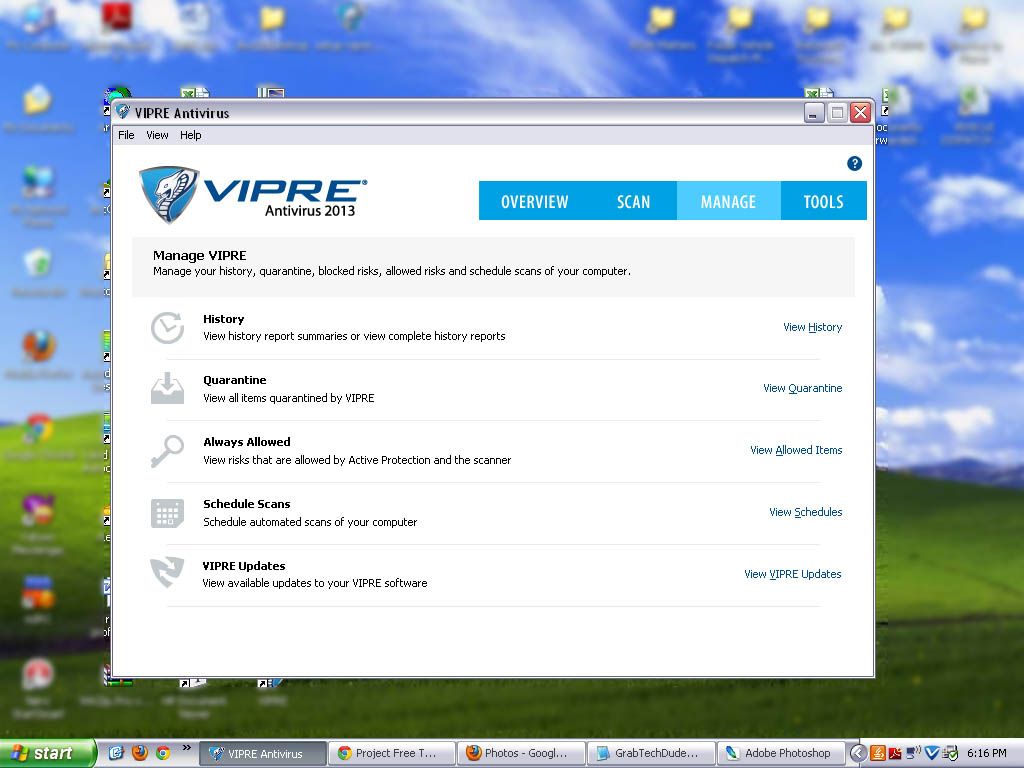The height and width of the screenshot is (768, 1024).
Task: Click the View VIPRE Updates link
Action: (793, 574)
